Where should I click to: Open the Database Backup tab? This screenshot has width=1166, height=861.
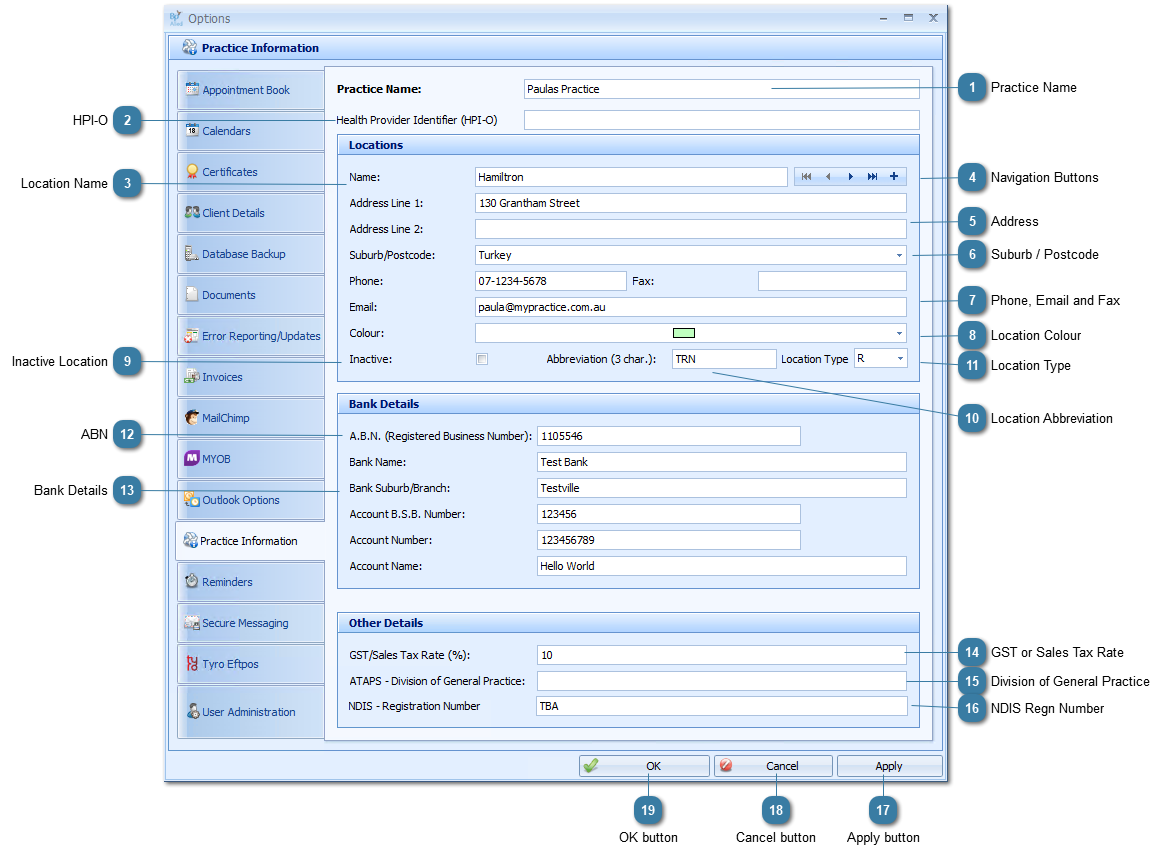(x=251, y=254)
